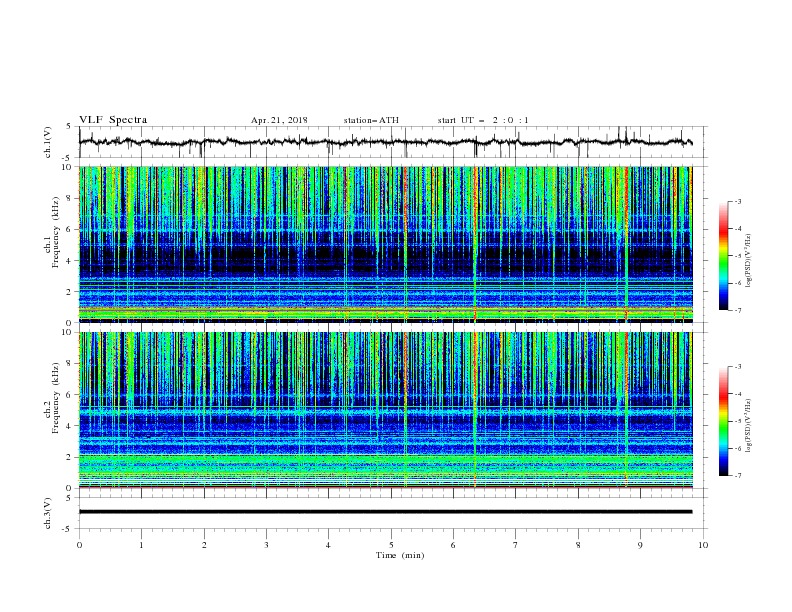The image size is (792, 612).
Task: Click the "-5" label on the ch.2 colorbar
Action: pos(737,421)
